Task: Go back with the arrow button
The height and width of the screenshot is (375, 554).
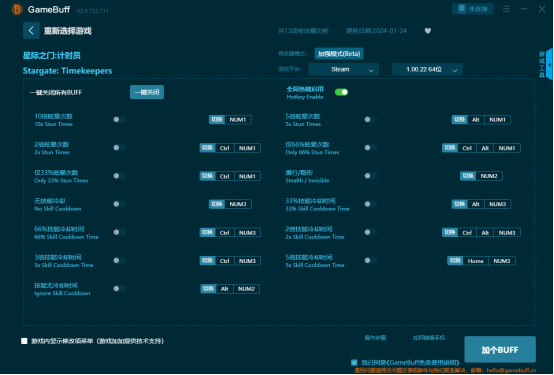Action: pos(31,31)
